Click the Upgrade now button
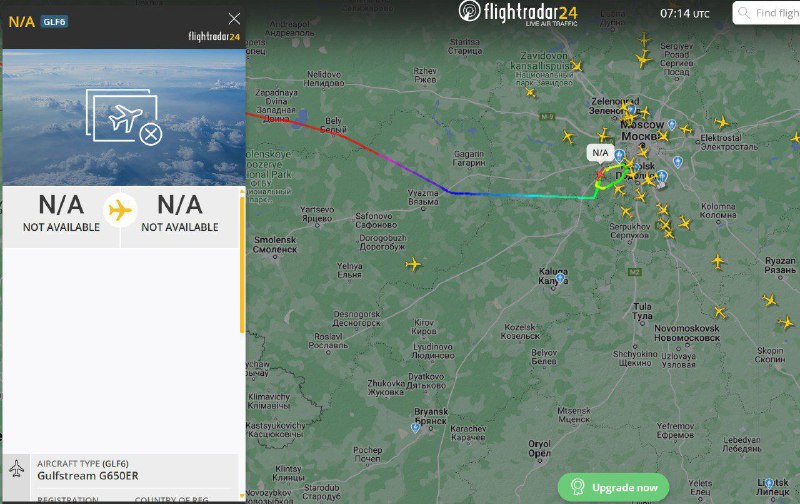 tap(613, 487)
